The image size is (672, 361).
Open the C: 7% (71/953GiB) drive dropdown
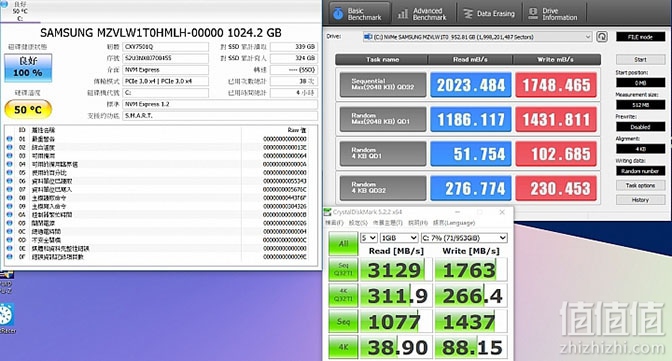464,238
